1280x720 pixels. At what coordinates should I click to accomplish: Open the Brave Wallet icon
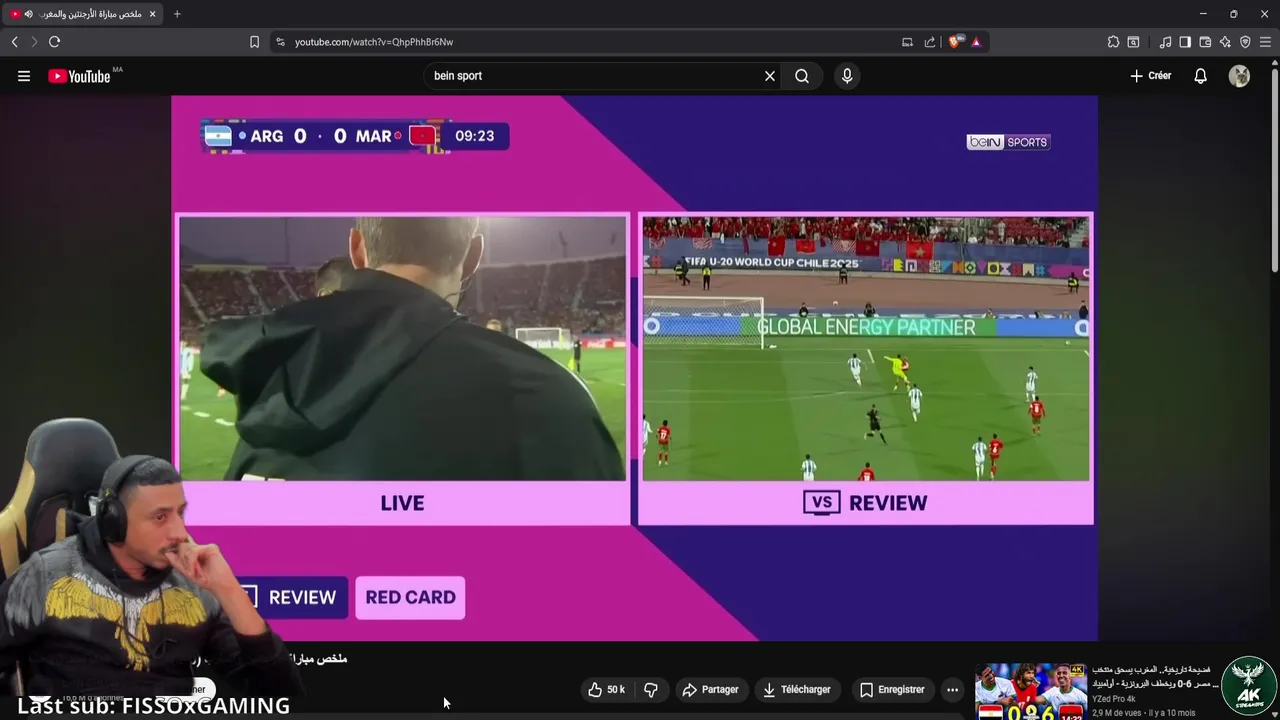(1205, 42)
